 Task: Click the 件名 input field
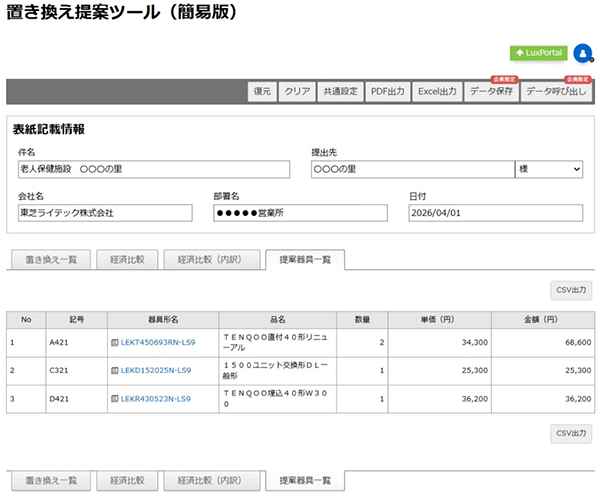click(158, 170)
